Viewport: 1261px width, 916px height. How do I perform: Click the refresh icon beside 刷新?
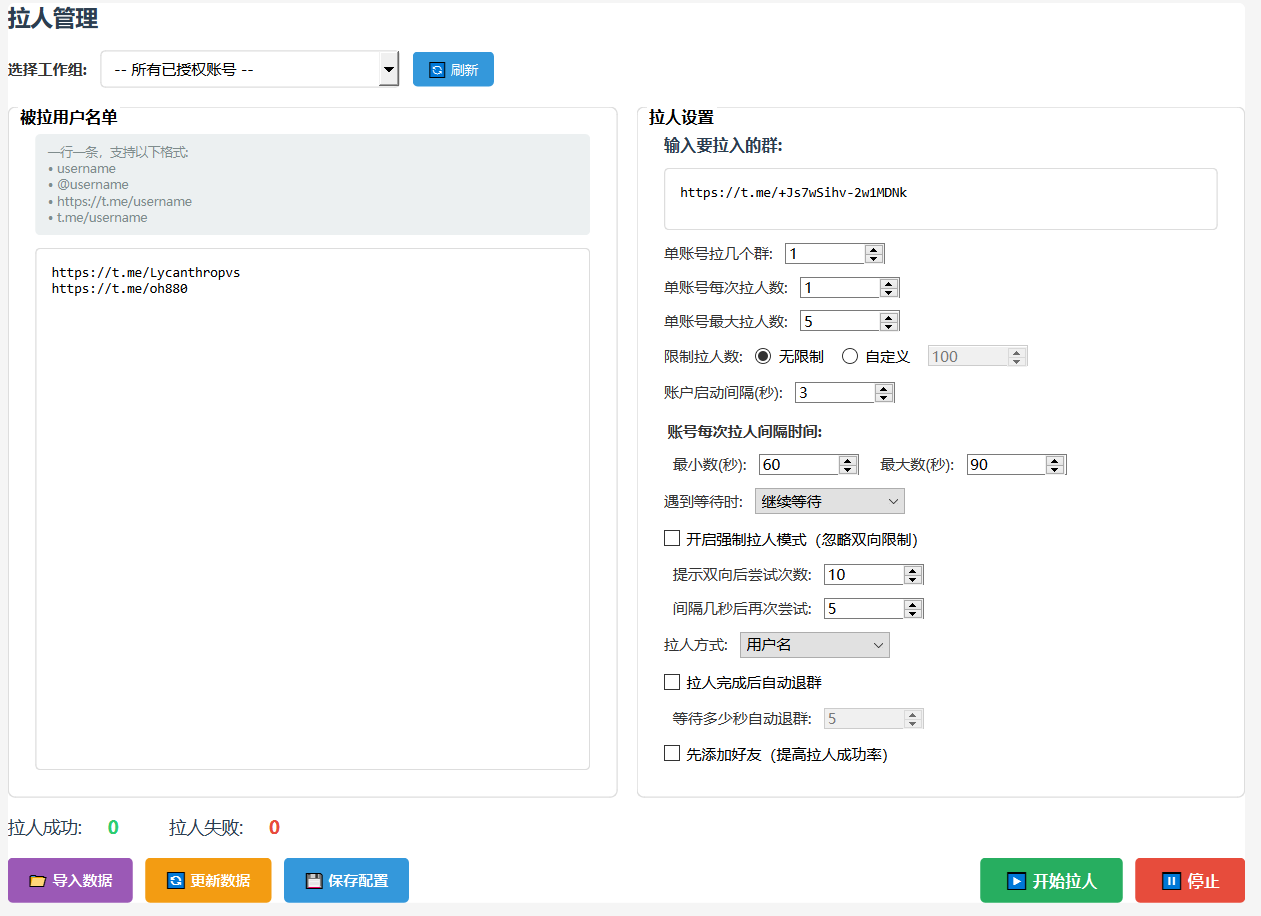pos(437,70)
